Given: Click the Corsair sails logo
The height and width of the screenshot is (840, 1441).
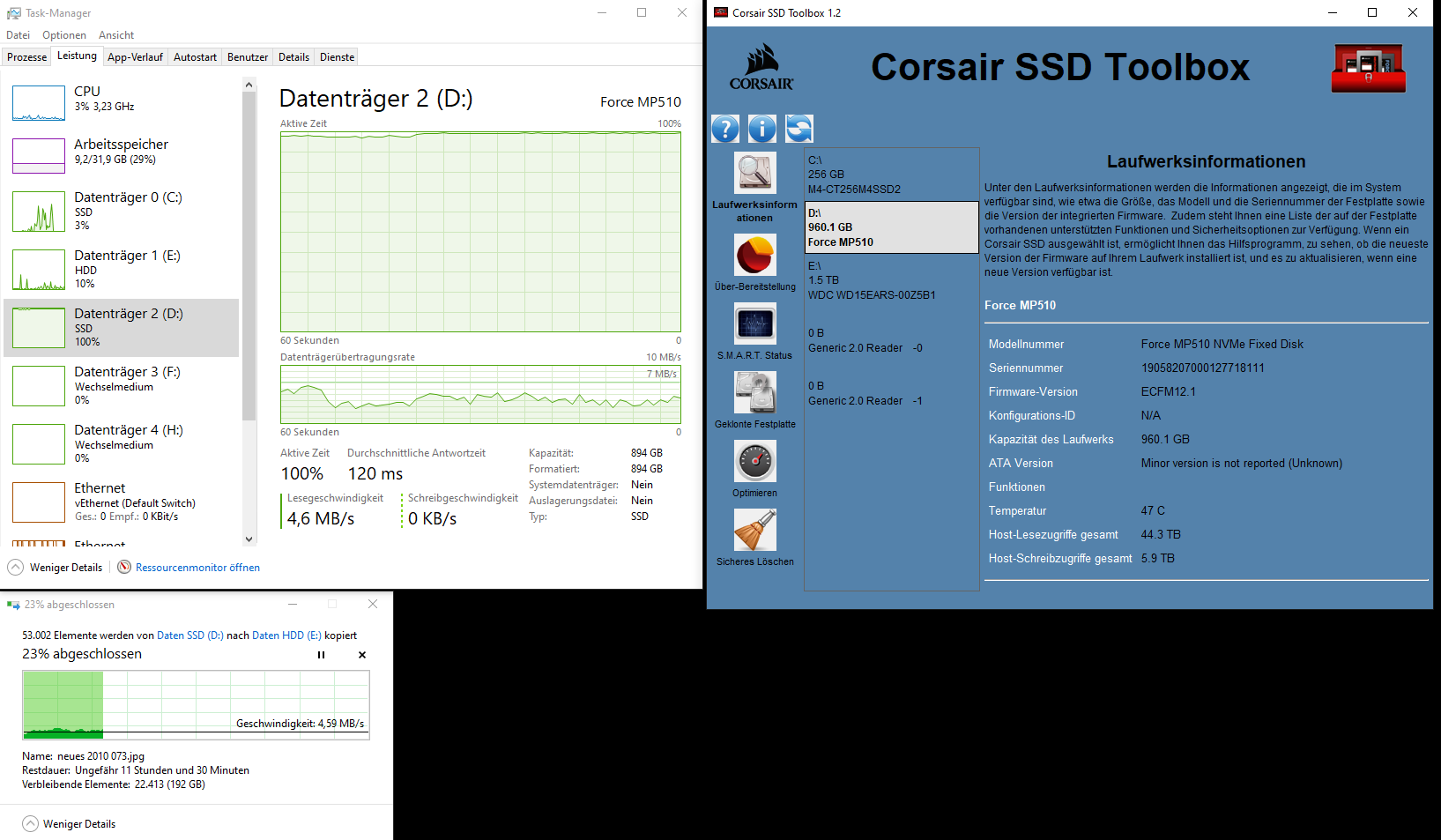Looking at the screenshot, I should point(761,68).
